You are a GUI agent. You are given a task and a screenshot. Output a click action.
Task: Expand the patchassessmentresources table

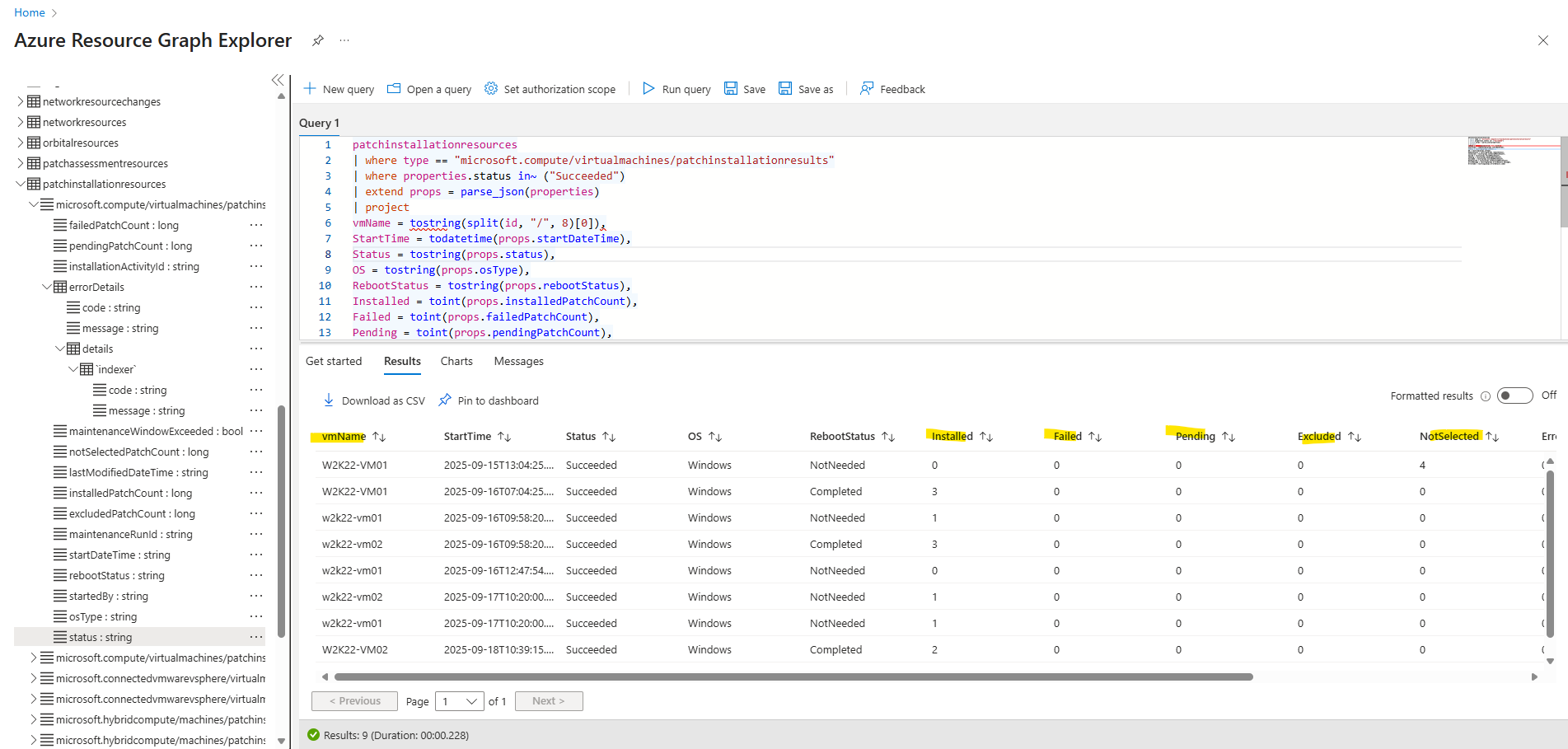point(21,163)
